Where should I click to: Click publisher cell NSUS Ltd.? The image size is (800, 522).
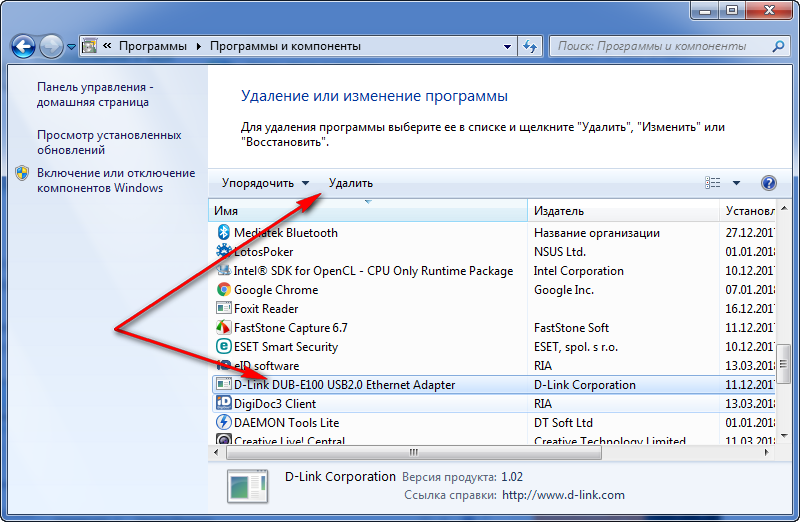(x=560, y=252)
